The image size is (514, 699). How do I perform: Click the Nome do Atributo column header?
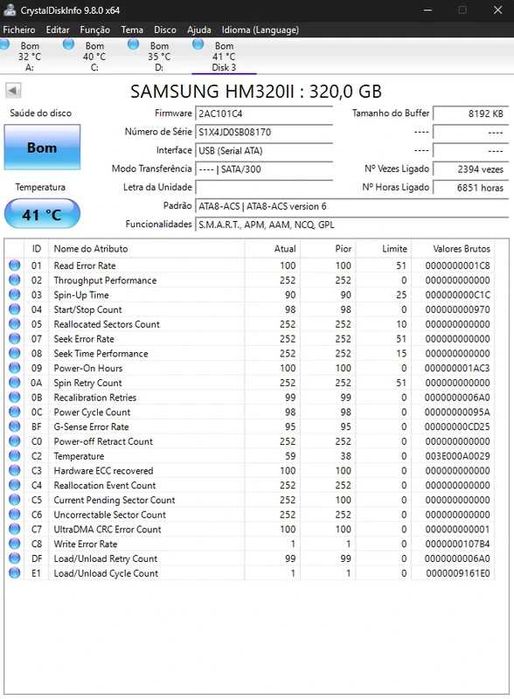(146, 249)
